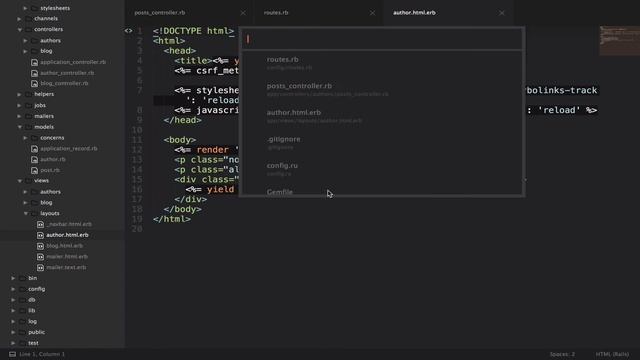
Task: Choose Gemfile in the quick-open list
Action: 382,190
